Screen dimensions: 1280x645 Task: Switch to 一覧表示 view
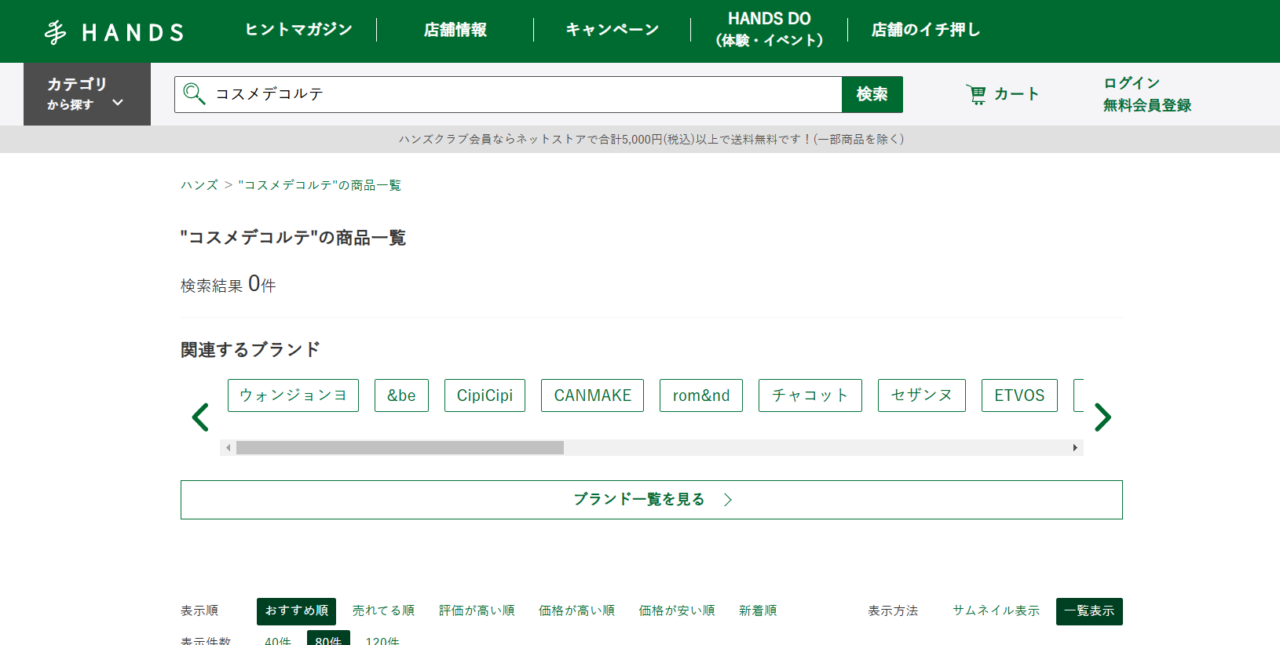[1089, 611]
